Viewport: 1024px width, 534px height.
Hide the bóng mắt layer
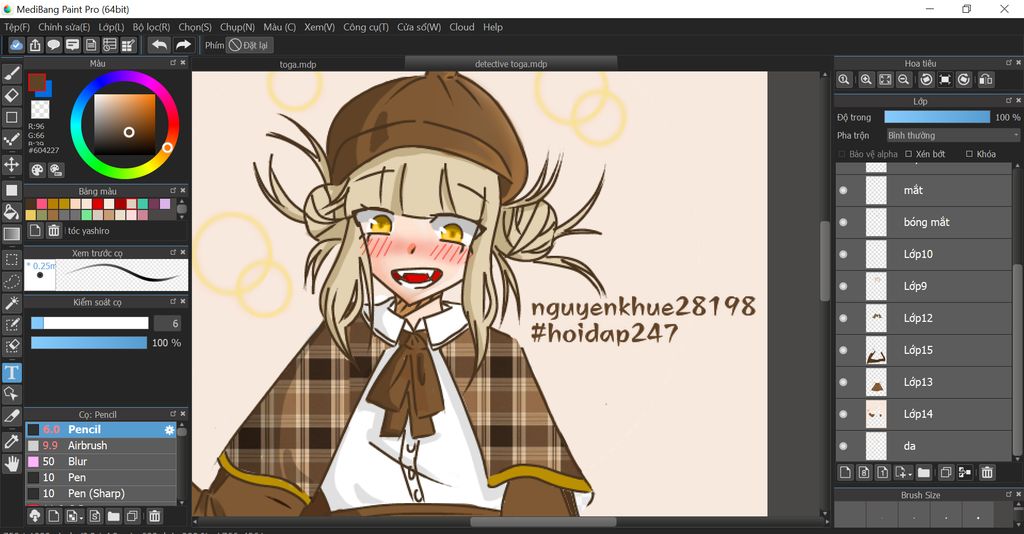click(843, 222)
